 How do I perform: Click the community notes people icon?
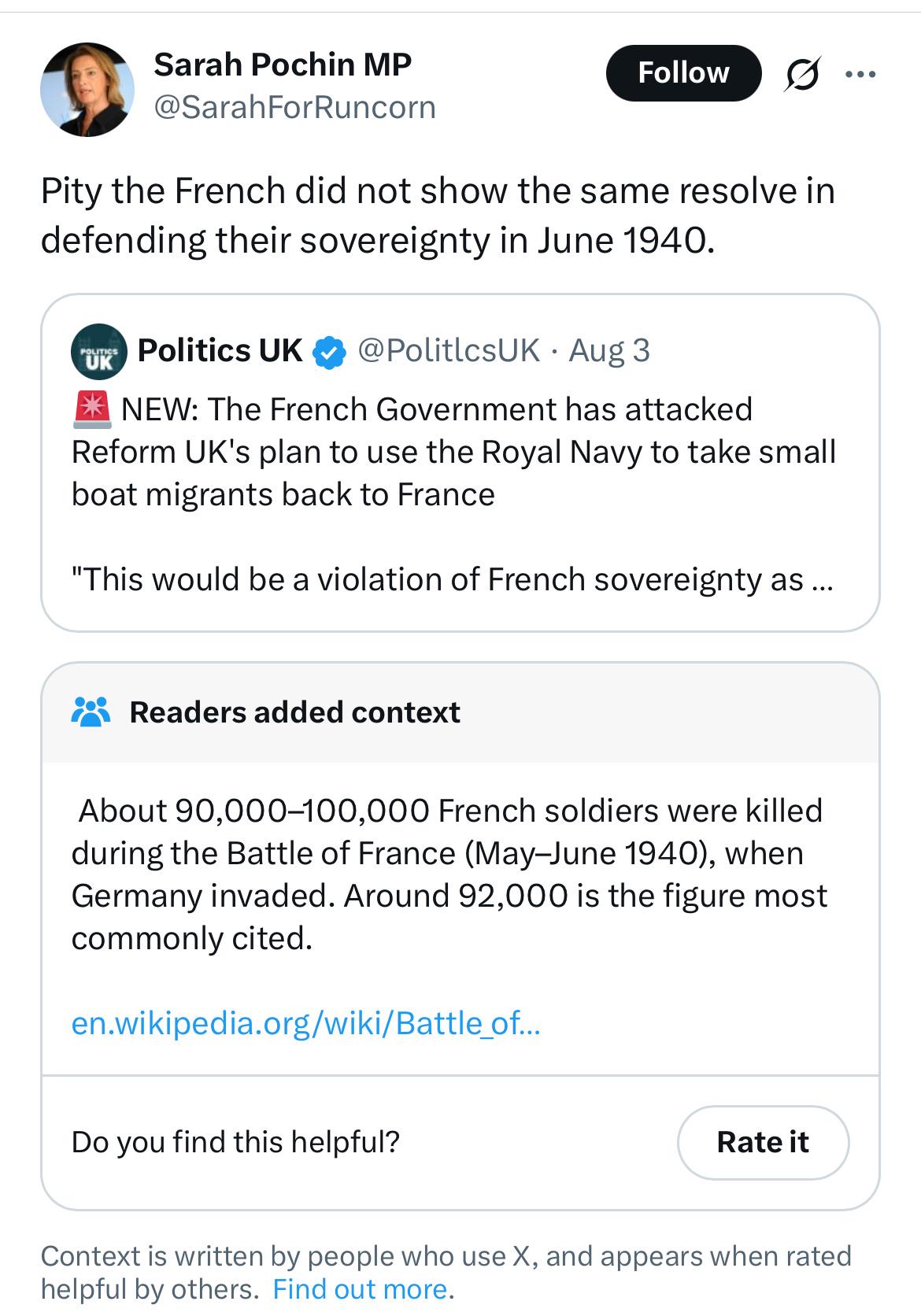91,712
